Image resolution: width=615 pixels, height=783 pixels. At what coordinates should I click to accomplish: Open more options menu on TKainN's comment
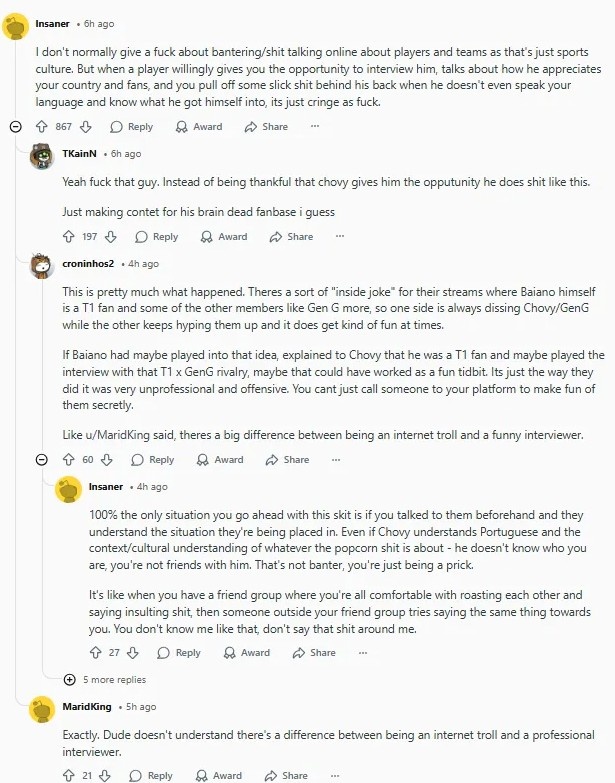tap(340, 237)
